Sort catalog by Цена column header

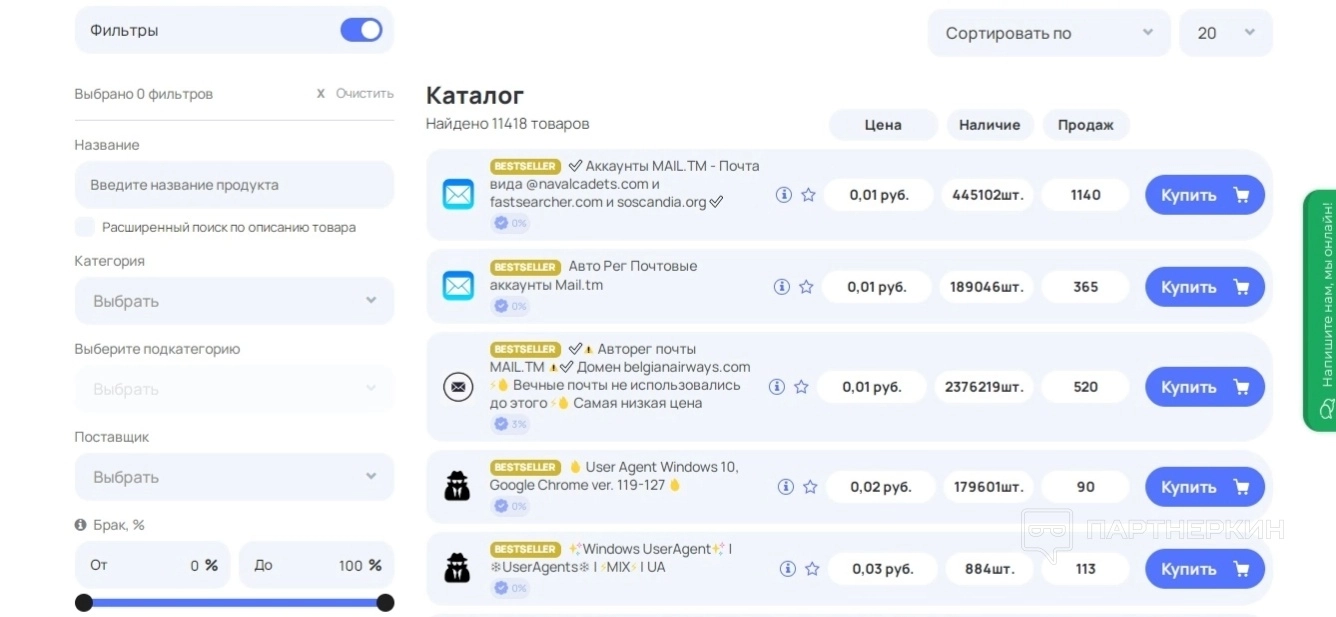tap(882, 125)
